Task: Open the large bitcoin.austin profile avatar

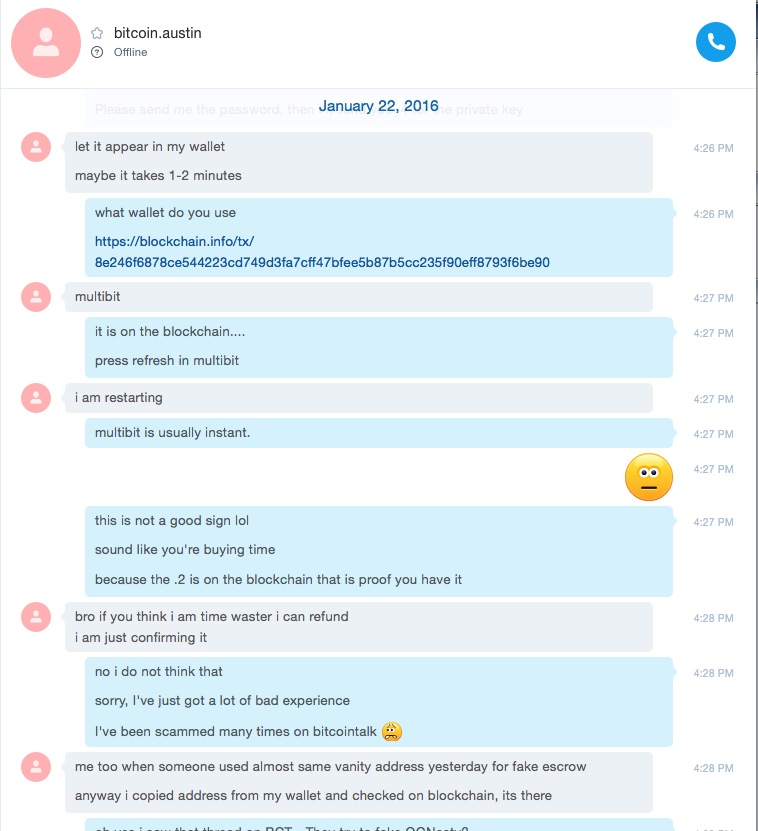Action: click(46, 43)
